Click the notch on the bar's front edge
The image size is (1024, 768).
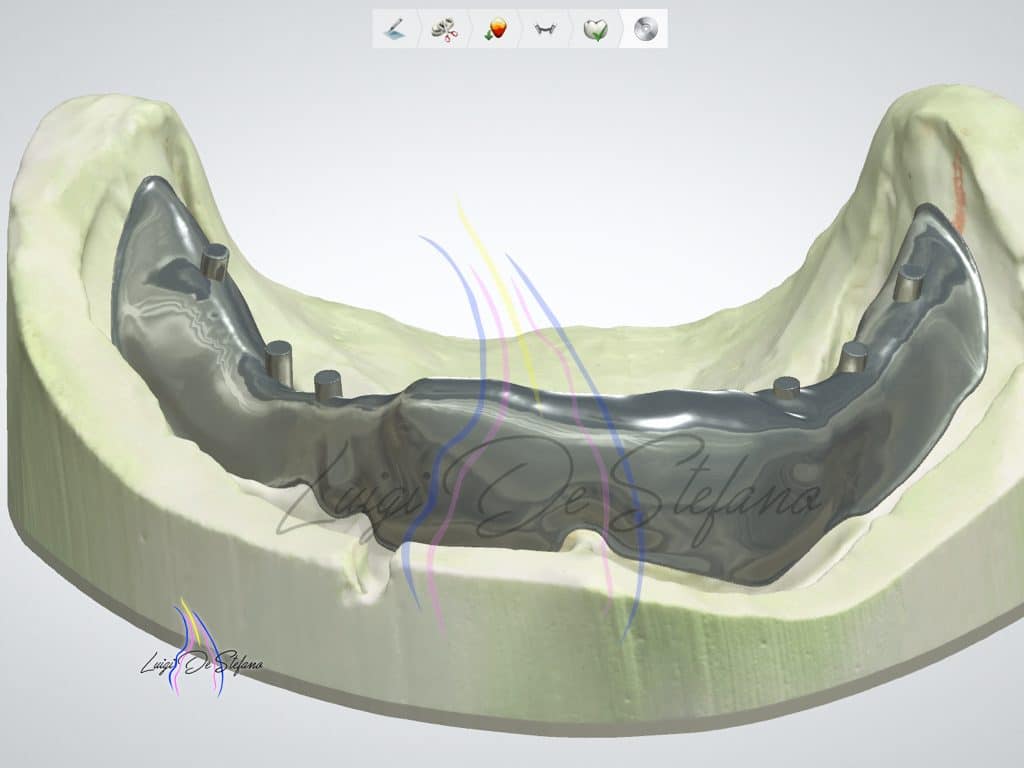pos(586,541)
